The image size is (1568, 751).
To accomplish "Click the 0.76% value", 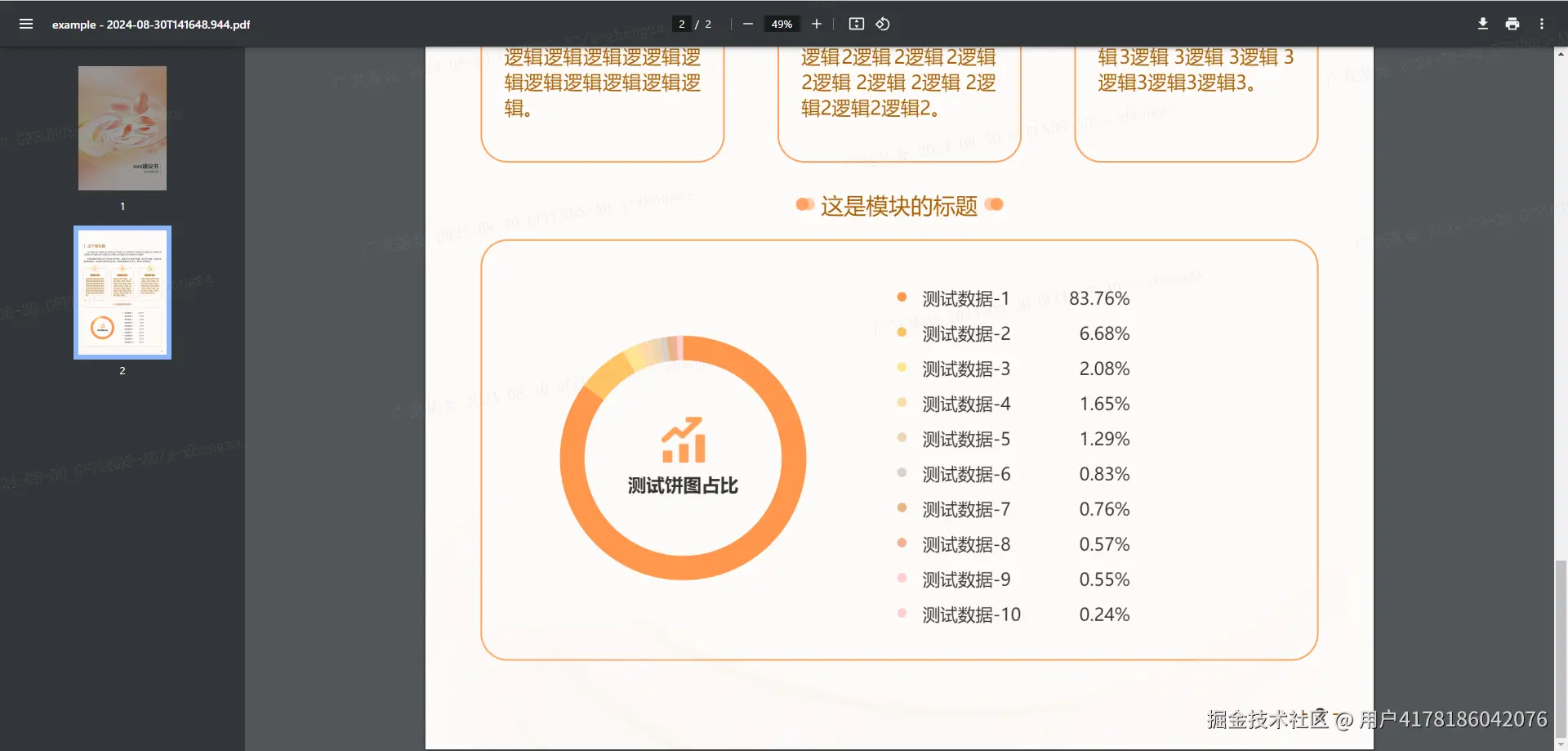I will [1104, 509].
